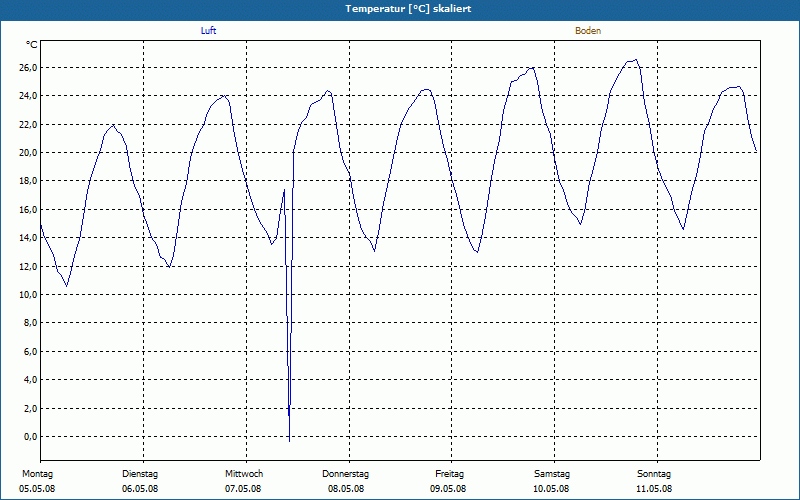Viewport: 800px width, 500px height.
Task: Click the bottom tip of the Wednesday temperature spike
Action: (x=290, y=441)
